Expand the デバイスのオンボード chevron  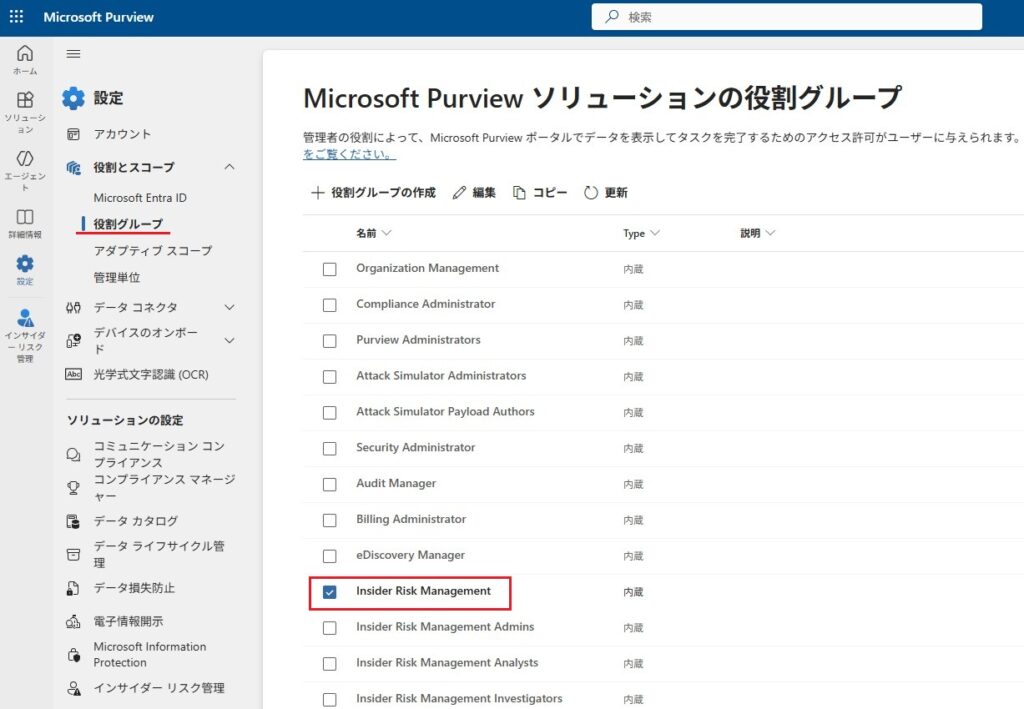(x=229, y=340)
